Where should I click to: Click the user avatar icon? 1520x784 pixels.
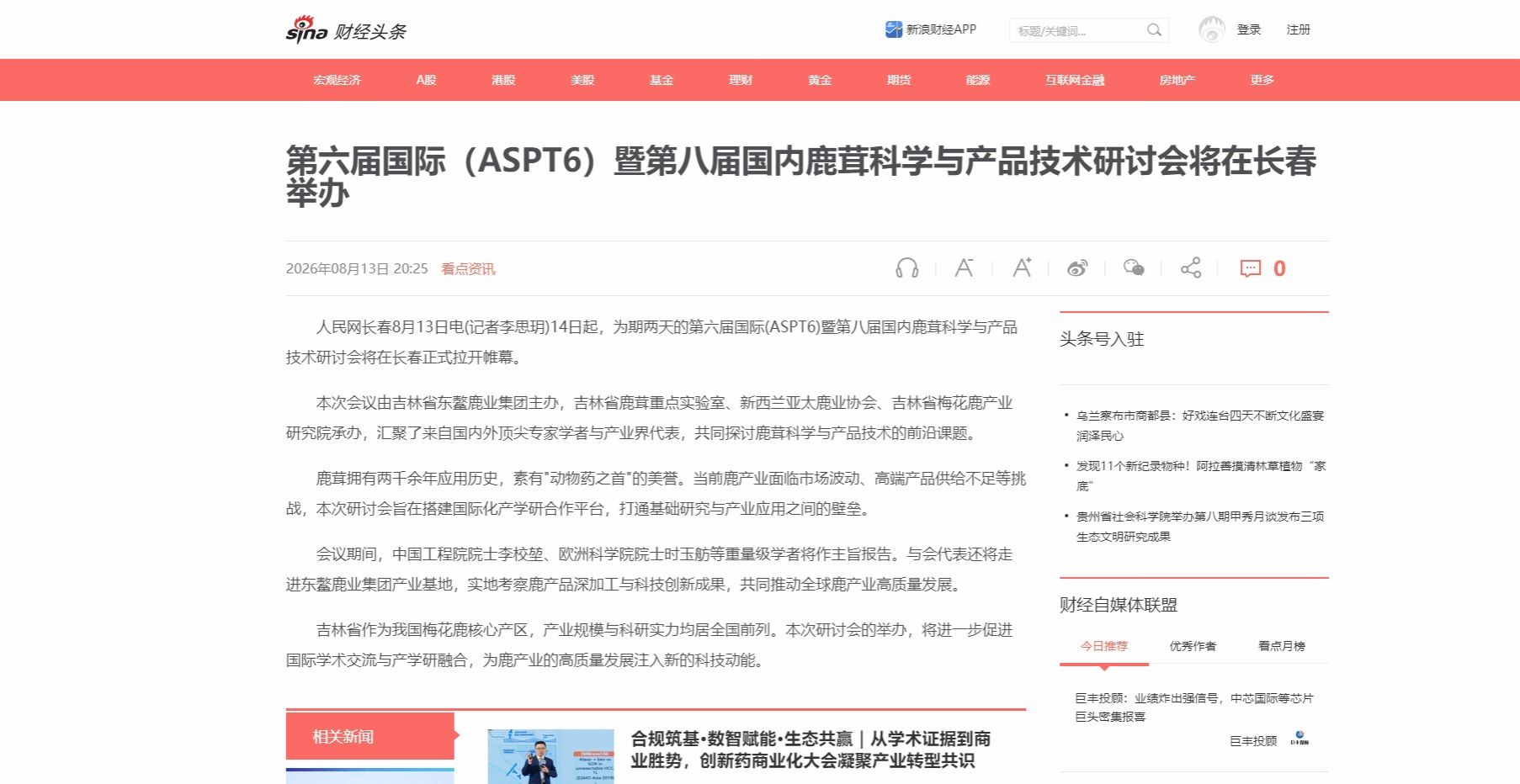tap(1211, 29)
